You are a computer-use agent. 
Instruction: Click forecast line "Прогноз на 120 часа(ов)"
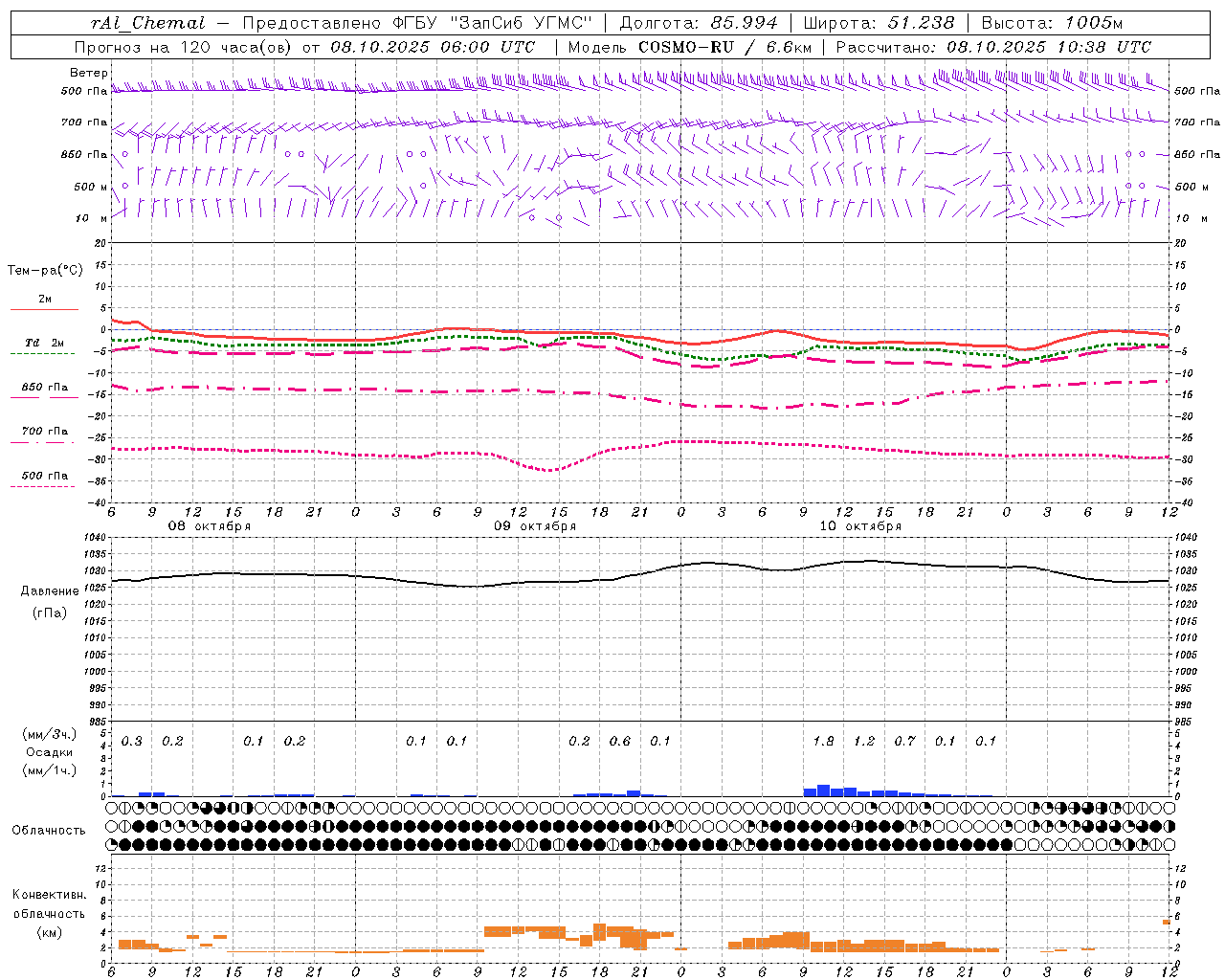tap(184, 47)
